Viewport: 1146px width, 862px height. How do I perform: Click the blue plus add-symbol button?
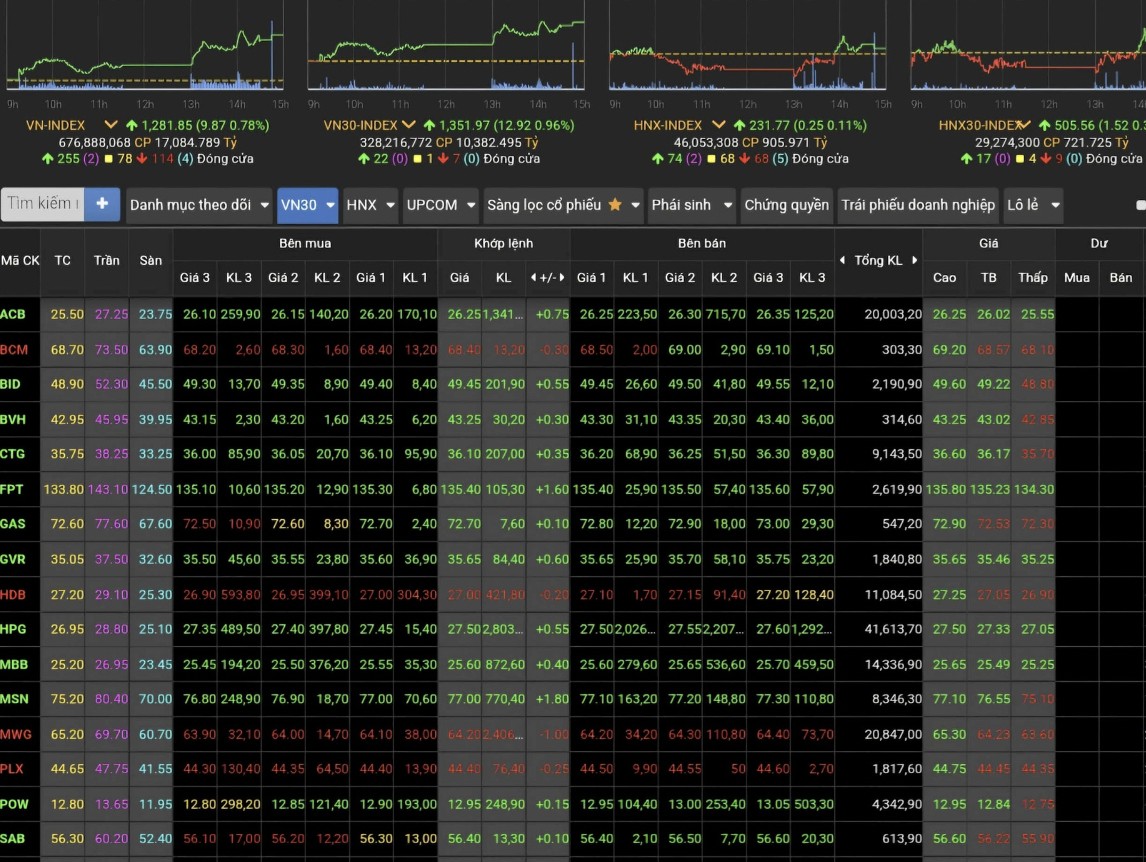(101, 204)
